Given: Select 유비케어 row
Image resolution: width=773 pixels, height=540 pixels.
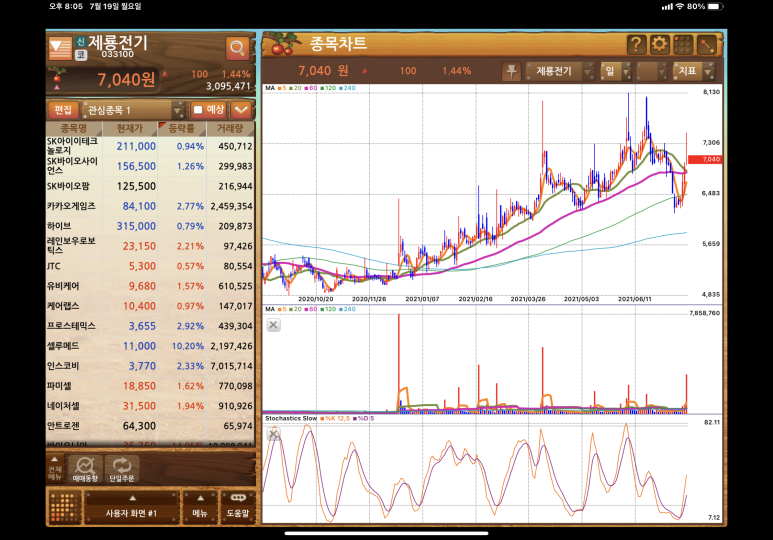Looking at the screenshot, I should pyautogui.click(x=150, y=286).
